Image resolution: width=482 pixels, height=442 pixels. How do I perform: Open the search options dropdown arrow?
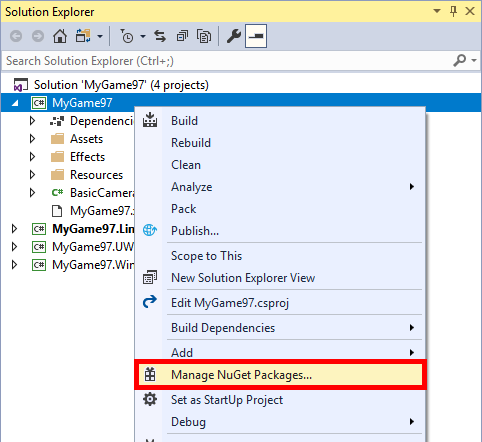pyautogui.click(x=474, y=61)
